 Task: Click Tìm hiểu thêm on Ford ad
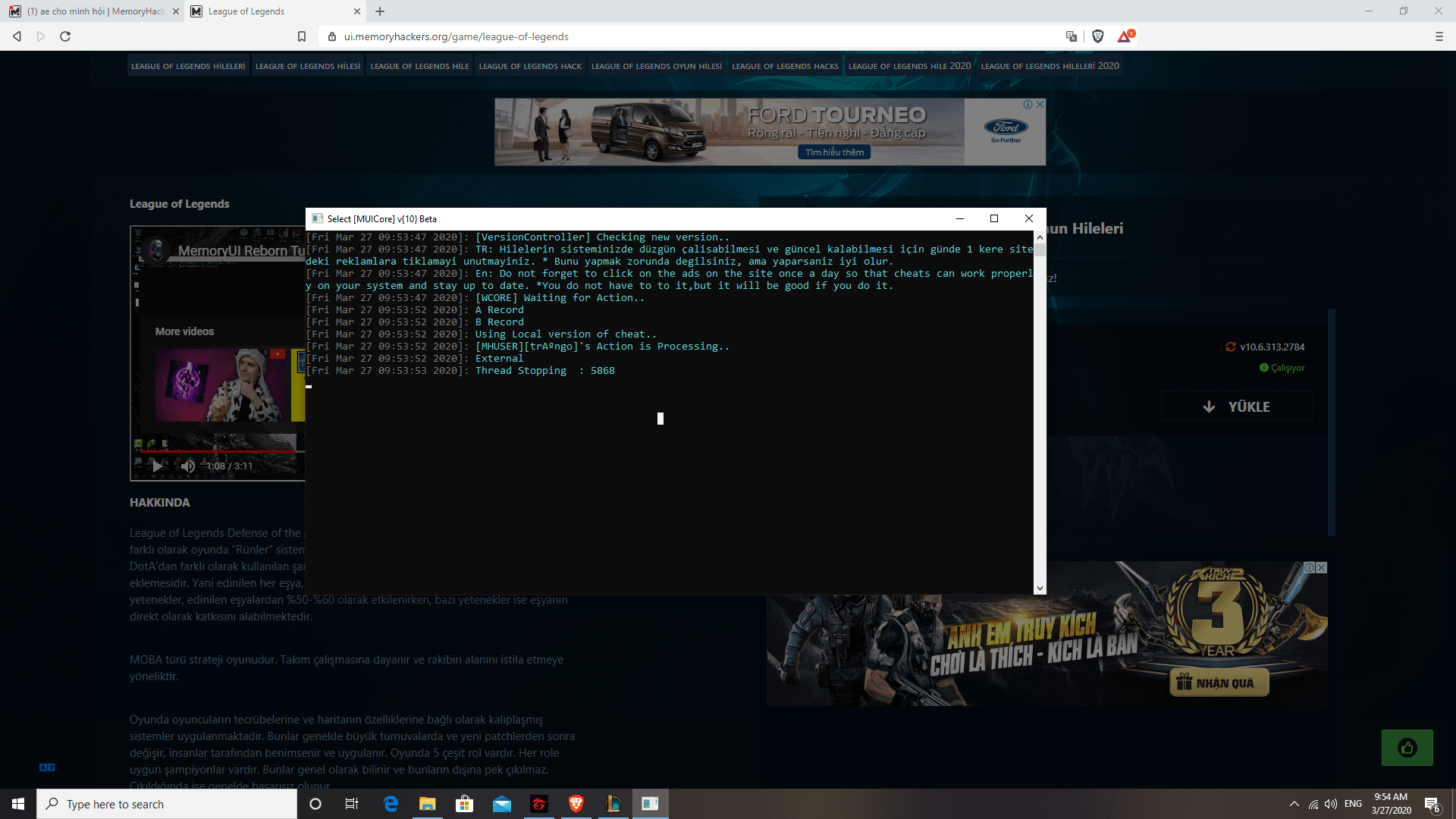point(834,152)
